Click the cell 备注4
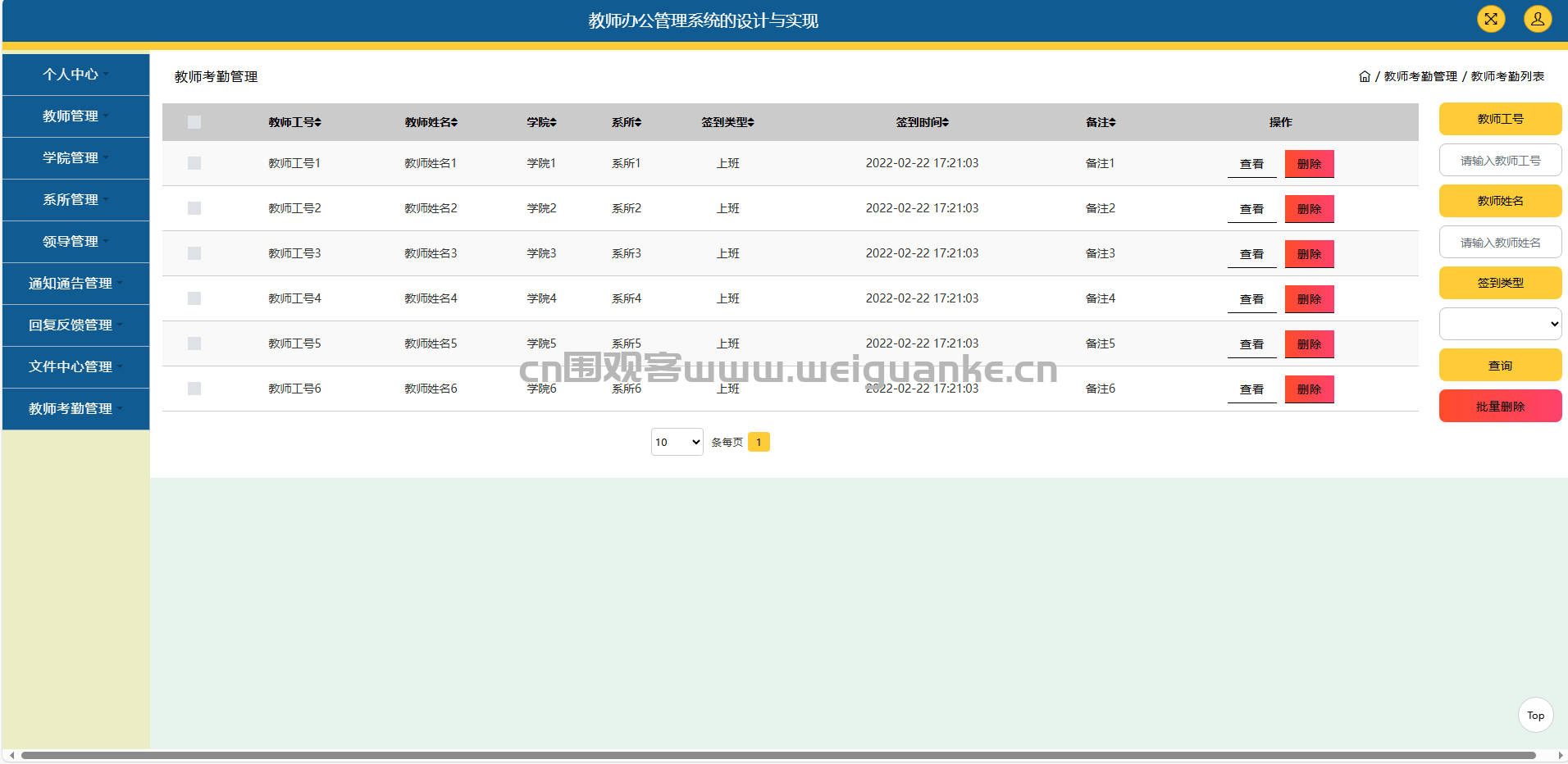The width and height of the screenshot is (1568, 764). 1100,298
